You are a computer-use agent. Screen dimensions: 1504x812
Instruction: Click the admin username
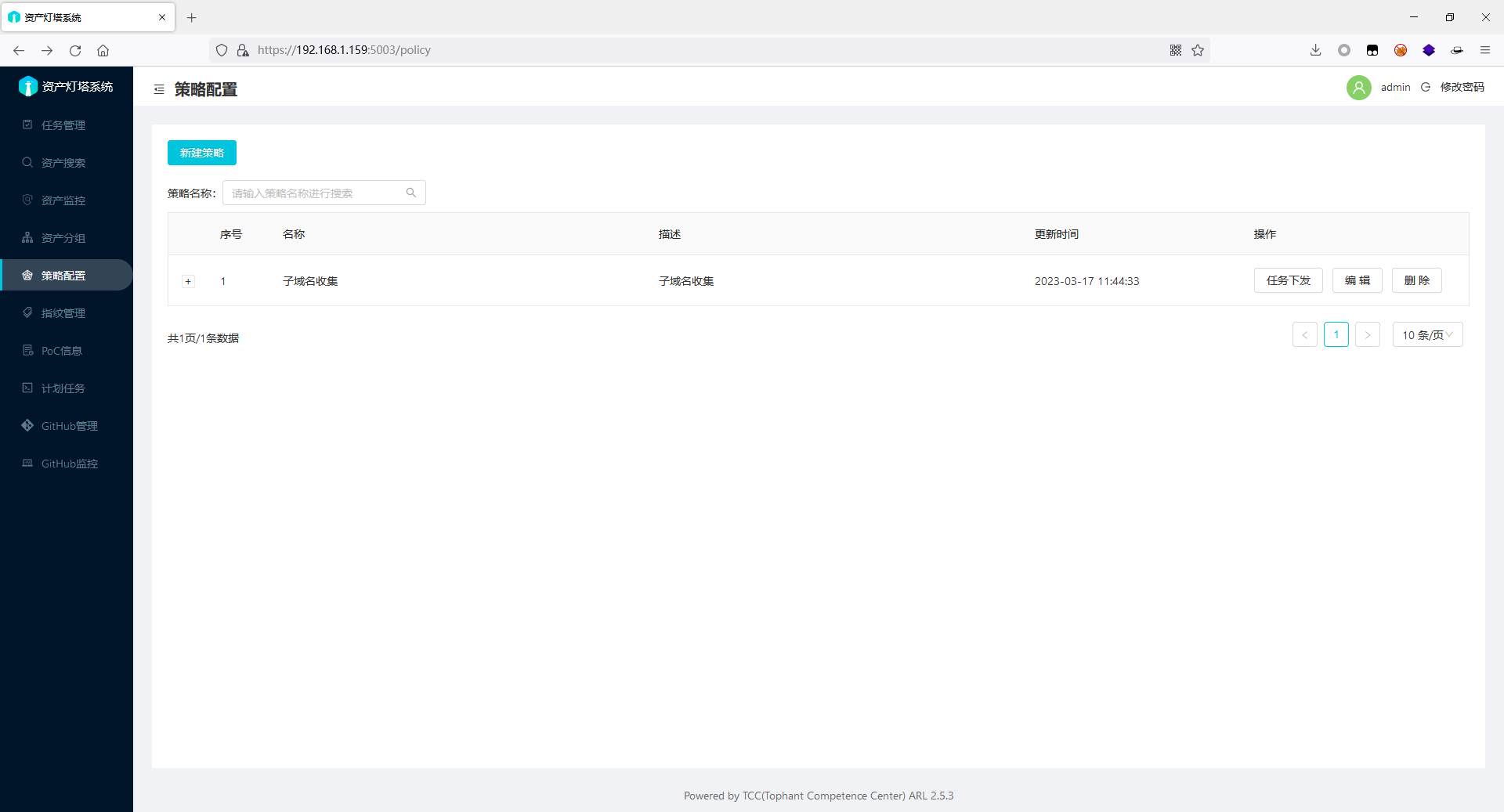1395,87
